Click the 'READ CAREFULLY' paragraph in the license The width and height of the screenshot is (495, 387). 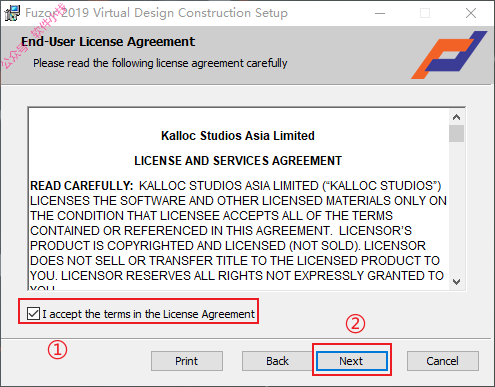[x=238, y=231]
